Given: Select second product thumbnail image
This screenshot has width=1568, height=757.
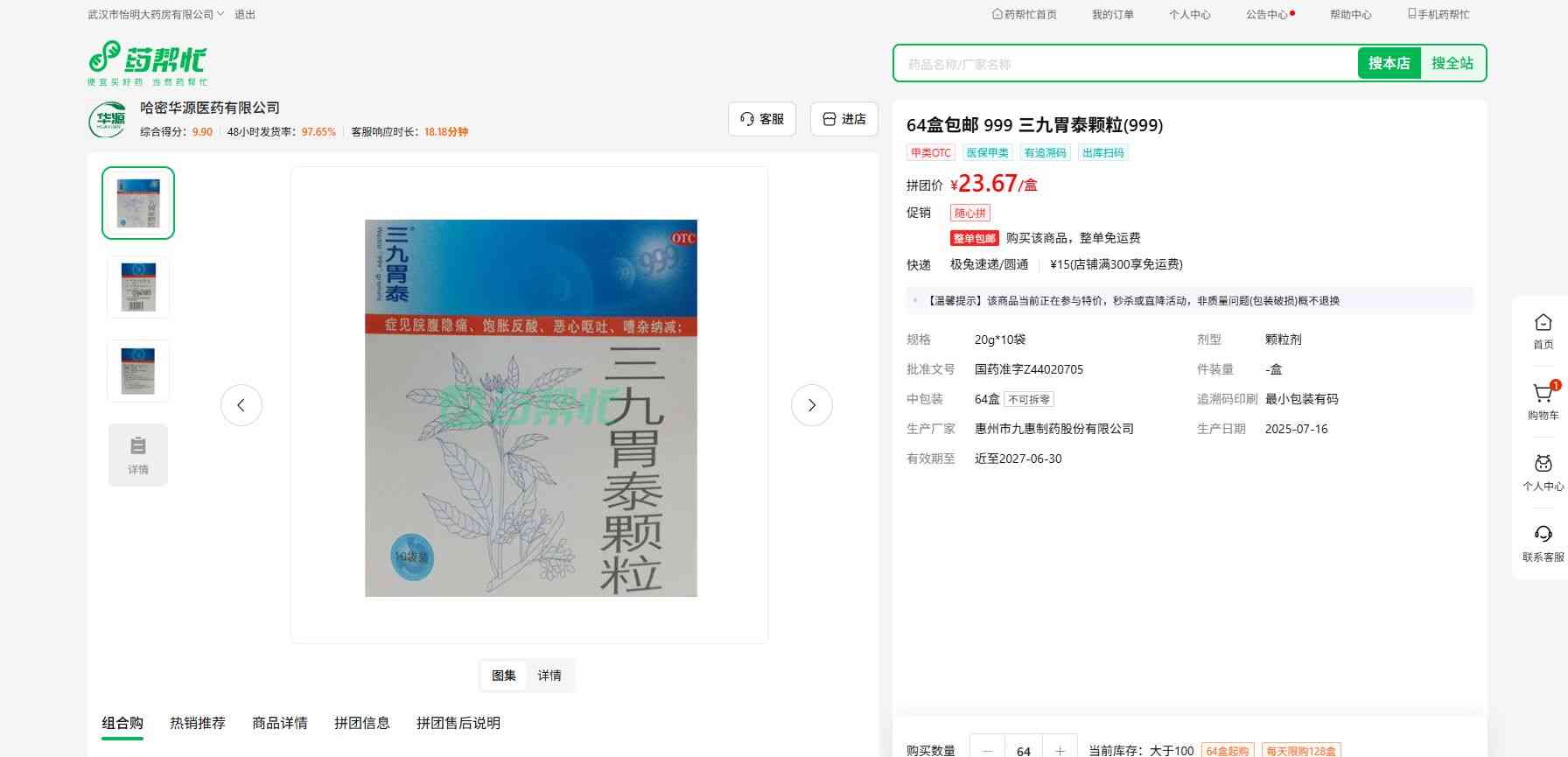Looking at the screenshot, I should point(138,287).
